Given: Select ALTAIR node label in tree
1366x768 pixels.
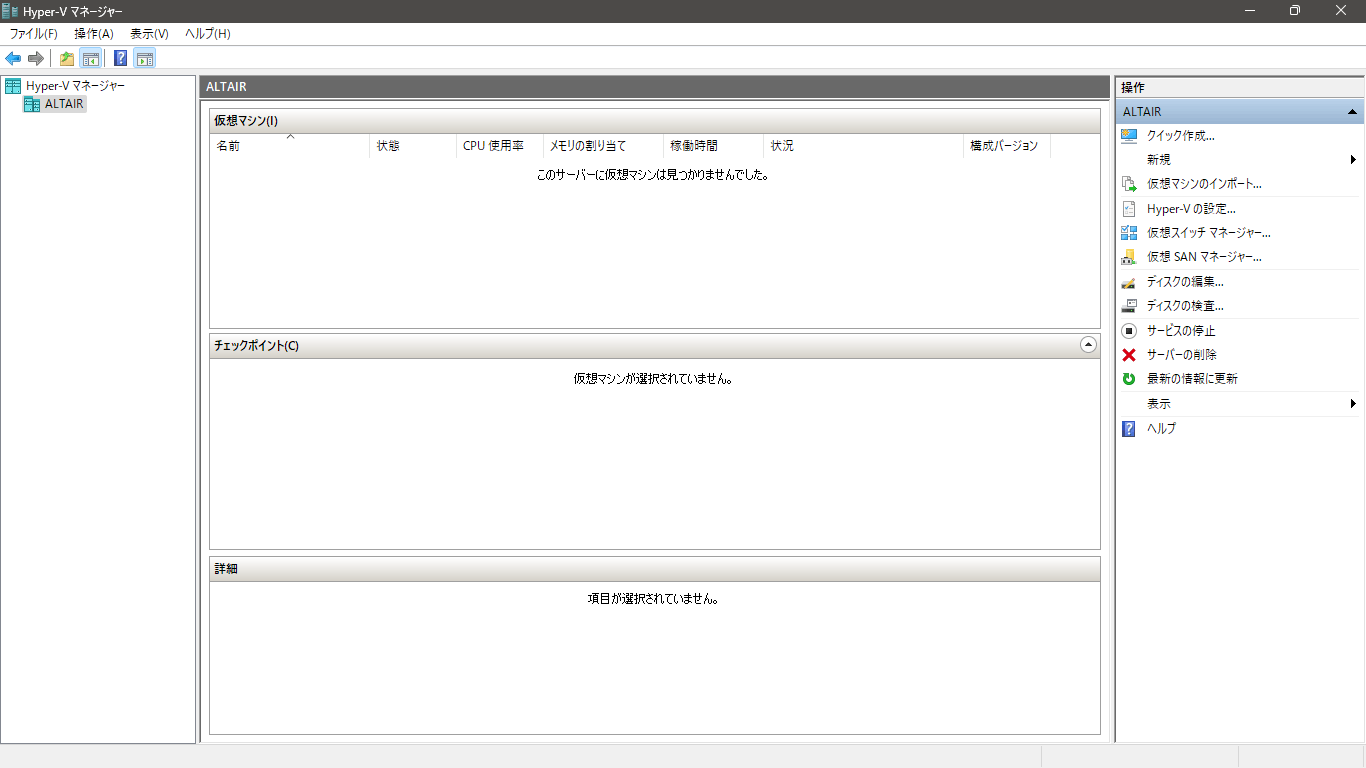Looking at the screenshot, I should (64, 104).
